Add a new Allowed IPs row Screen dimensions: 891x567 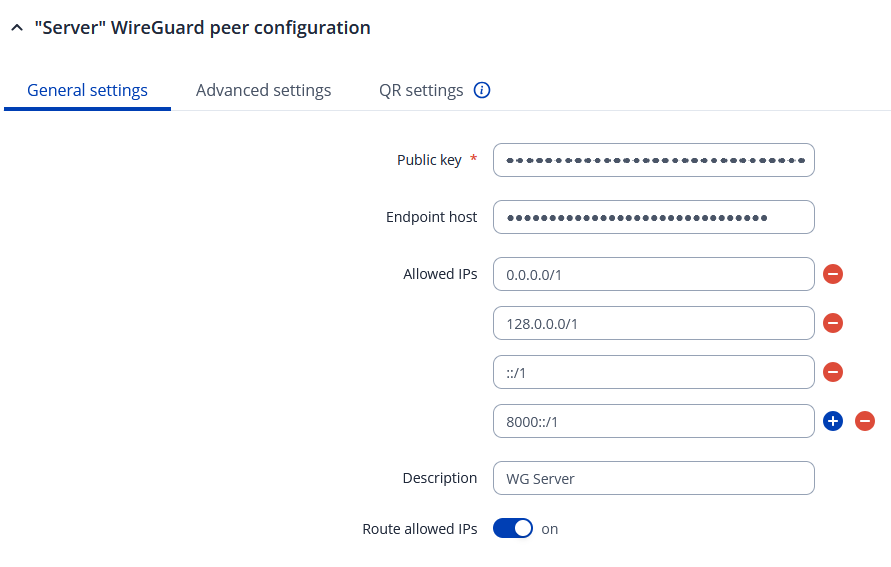(x=833, y=421)
